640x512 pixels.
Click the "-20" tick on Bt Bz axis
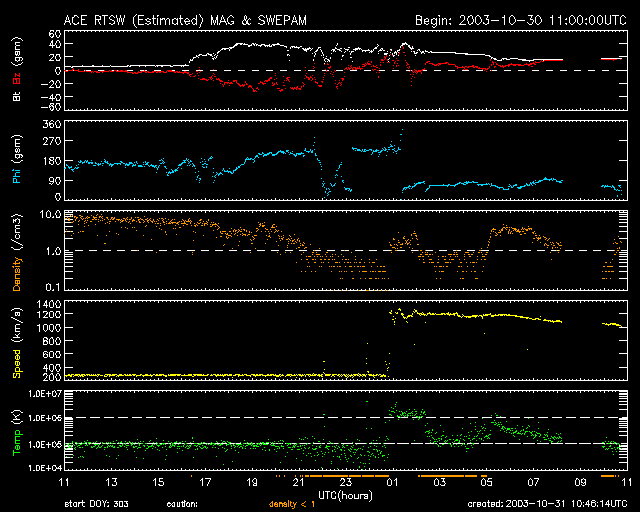51,84
